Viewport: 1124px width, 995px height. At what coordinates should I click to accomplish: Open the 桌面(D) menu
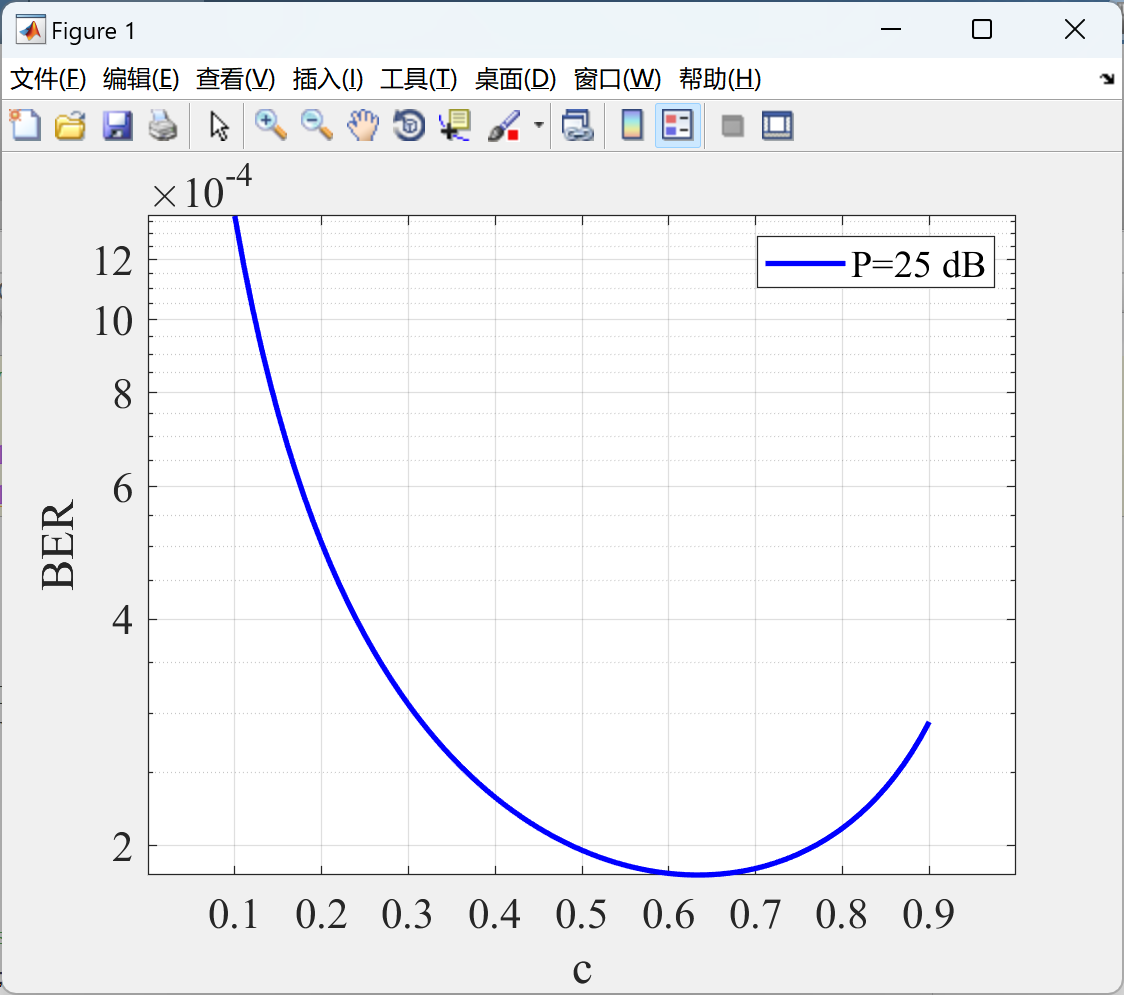click(515, 79)
